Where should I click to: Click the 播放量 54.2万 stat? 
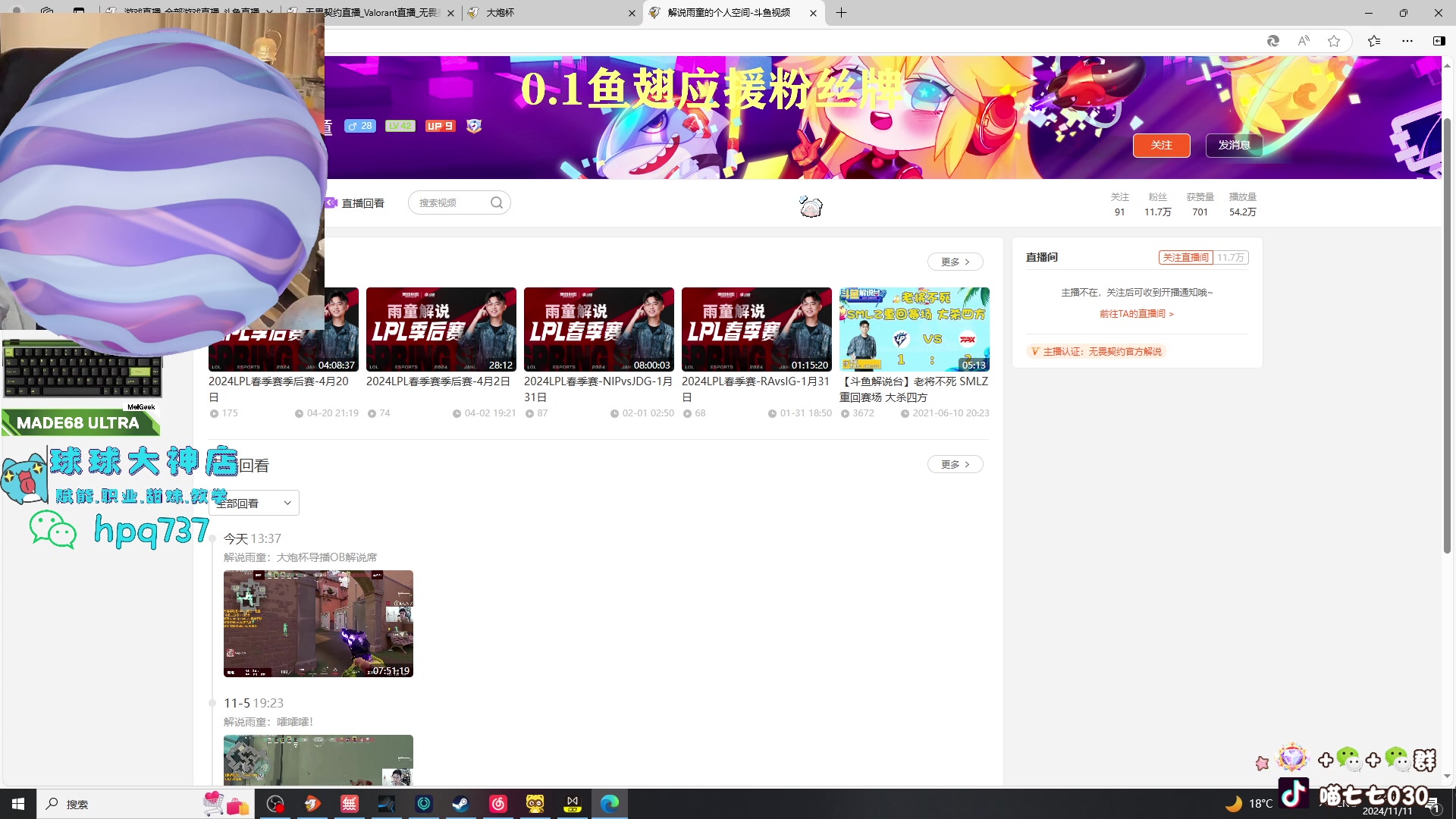point(1242,204)
